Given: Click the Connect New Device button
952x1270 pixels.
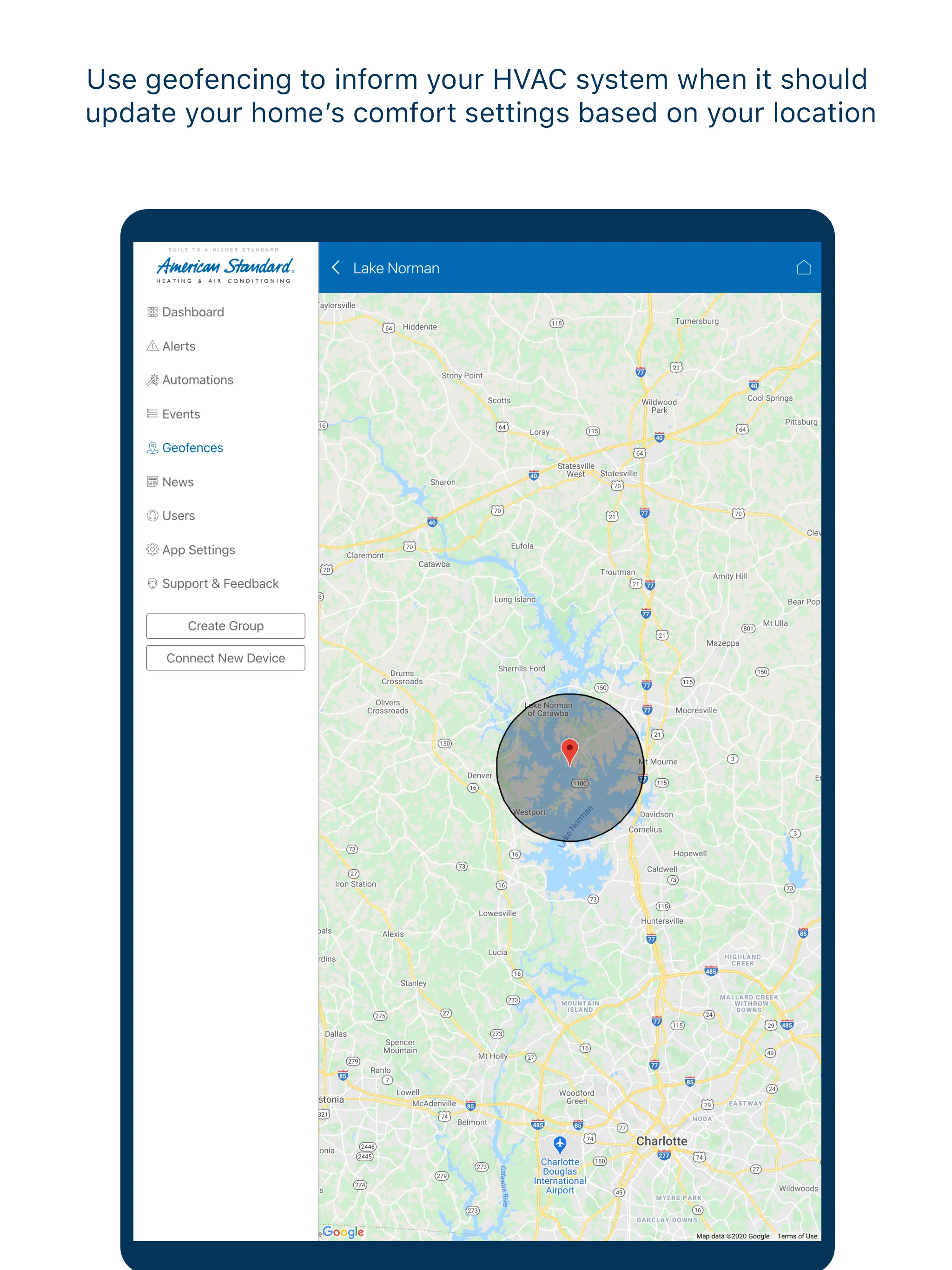Looking at the screenshot, I should pos(225,657).
